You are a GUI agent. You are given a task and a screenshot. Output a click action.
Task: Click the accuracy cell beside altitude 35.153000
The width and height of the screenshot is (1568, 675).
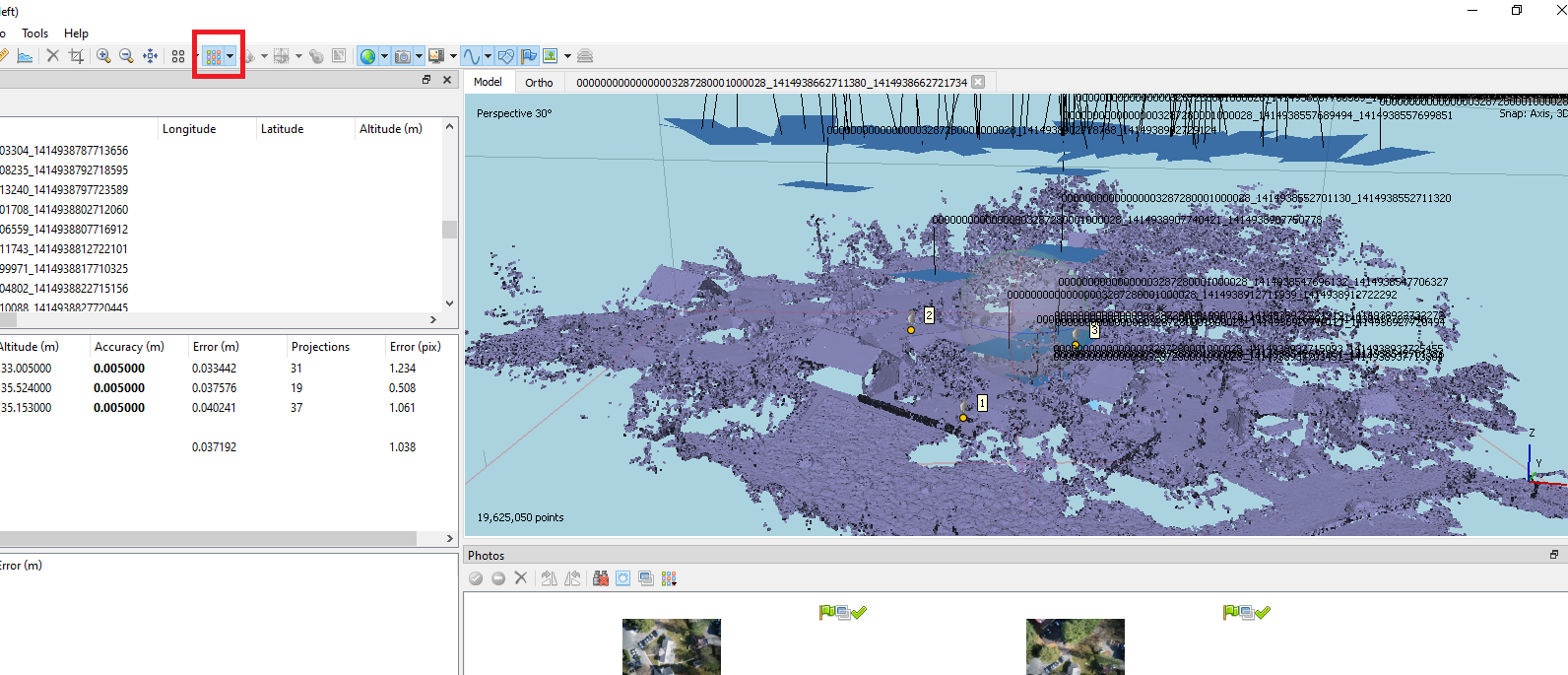click(119, 407)
